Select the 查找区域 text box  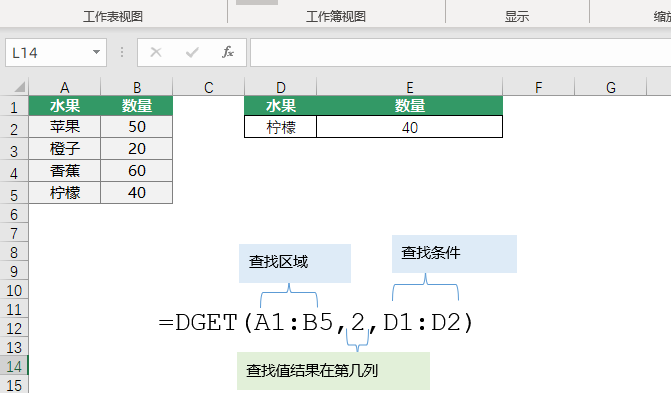pos(295,263)
